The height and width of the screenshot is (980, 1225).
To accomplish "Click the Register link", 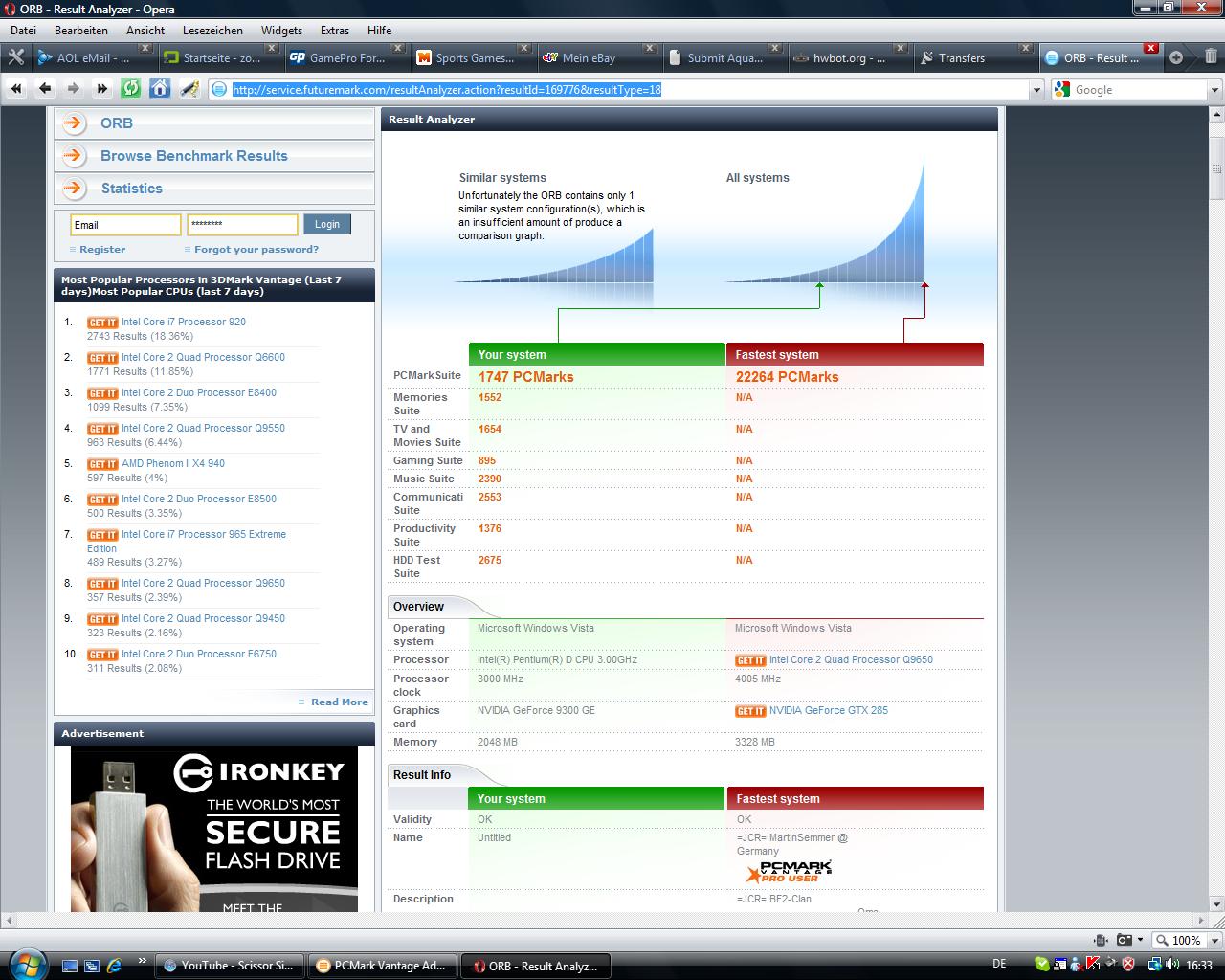I will pos(102,249).
